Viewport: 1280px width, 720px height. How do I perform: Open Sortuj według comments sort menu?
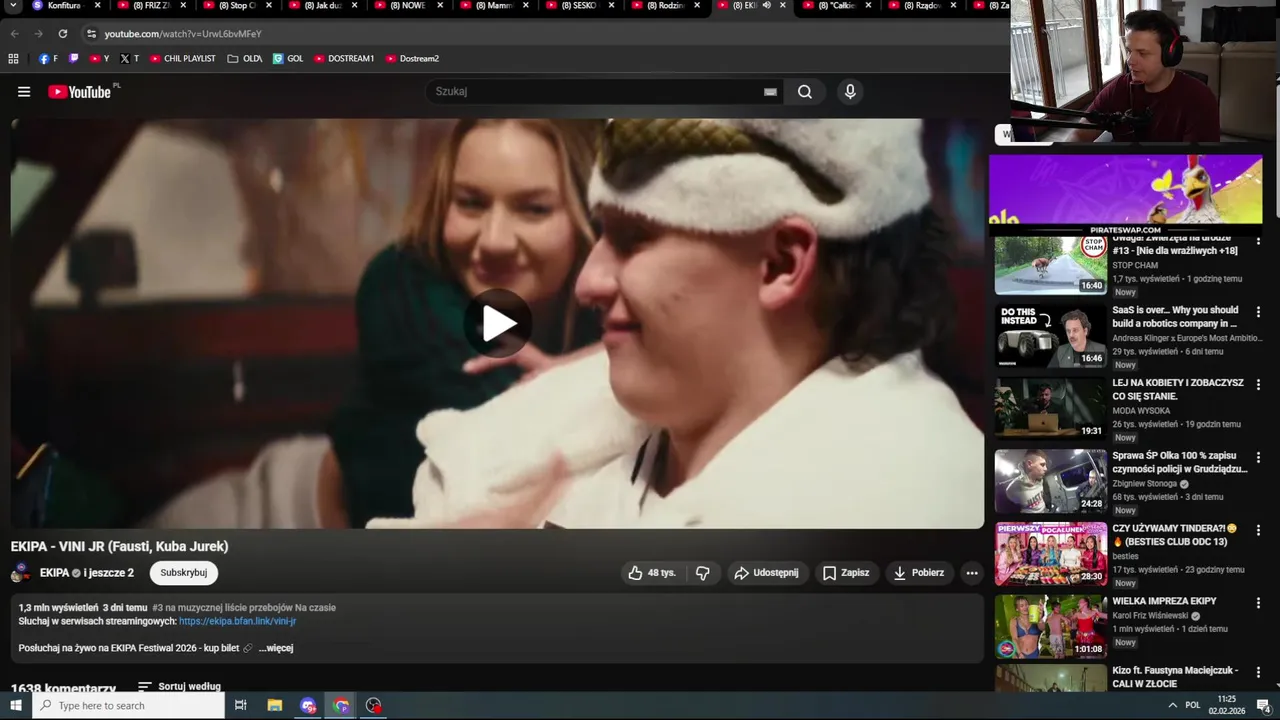(179, 687)
